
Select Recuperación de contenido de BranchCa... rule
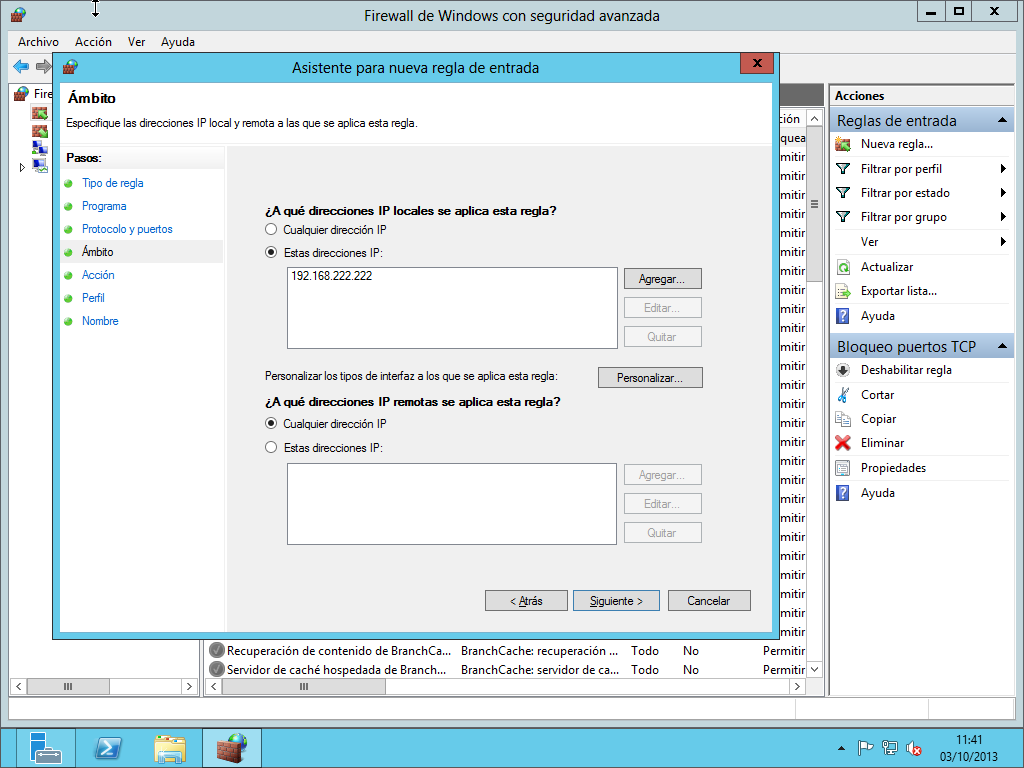(339, 650)
